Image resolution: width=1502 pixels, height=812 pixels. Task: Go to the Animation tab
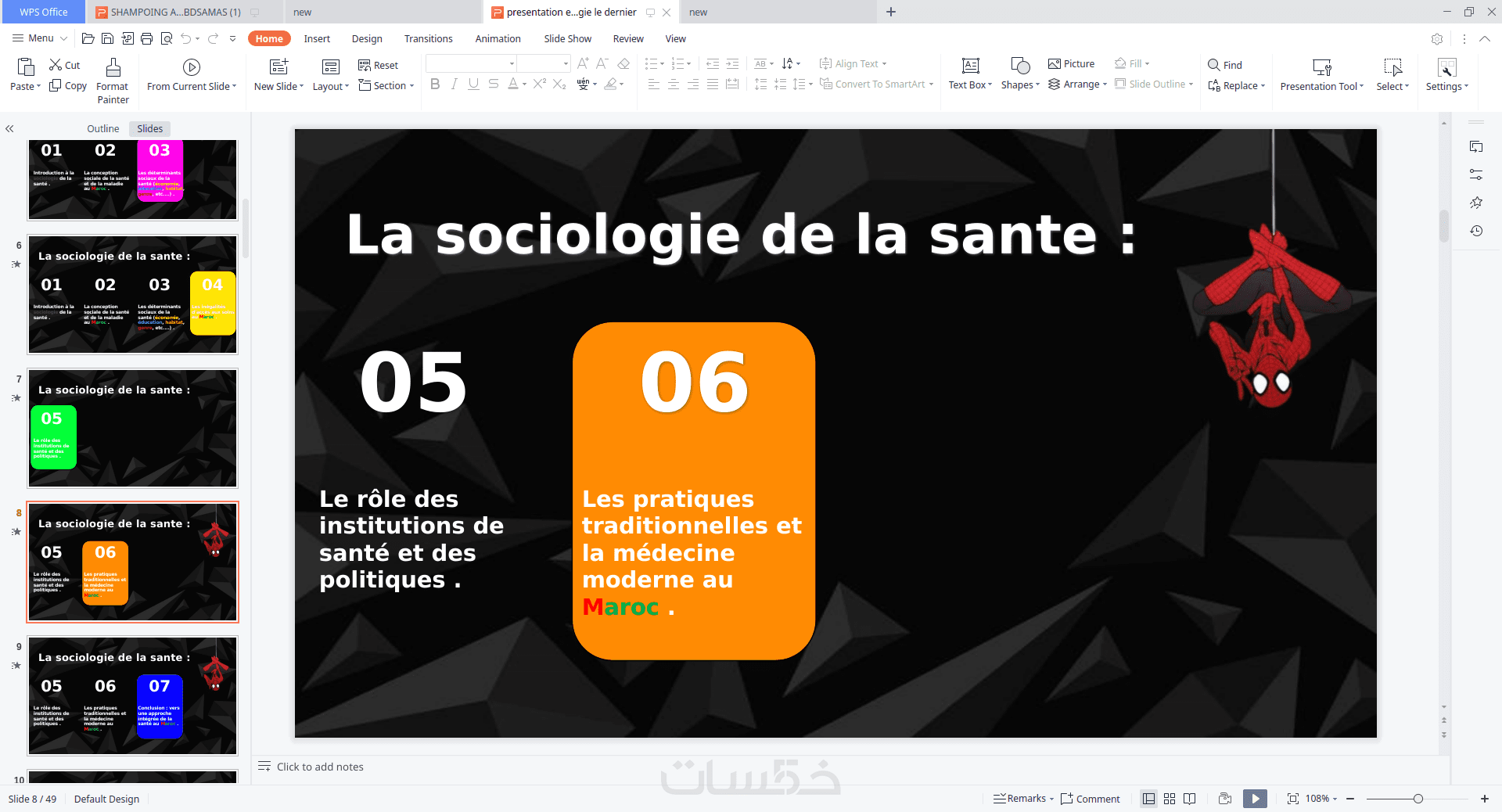tap(498, 38)
